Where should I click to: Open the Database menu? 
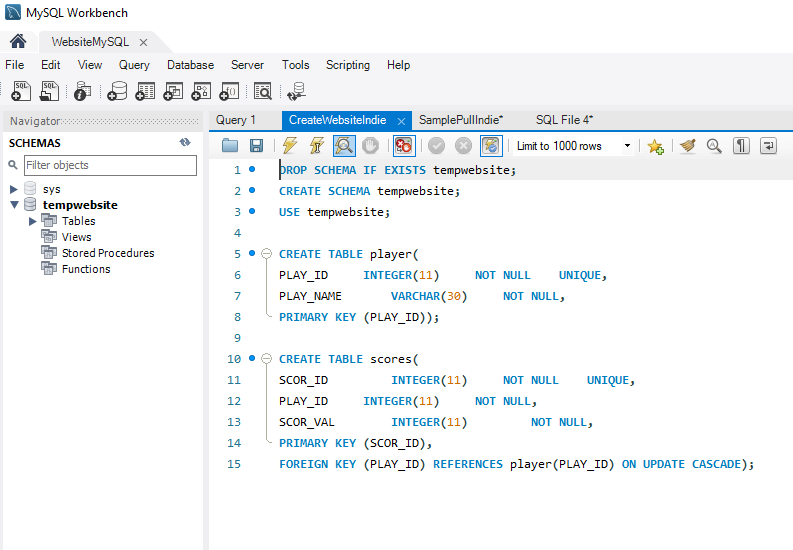(190, 65)
